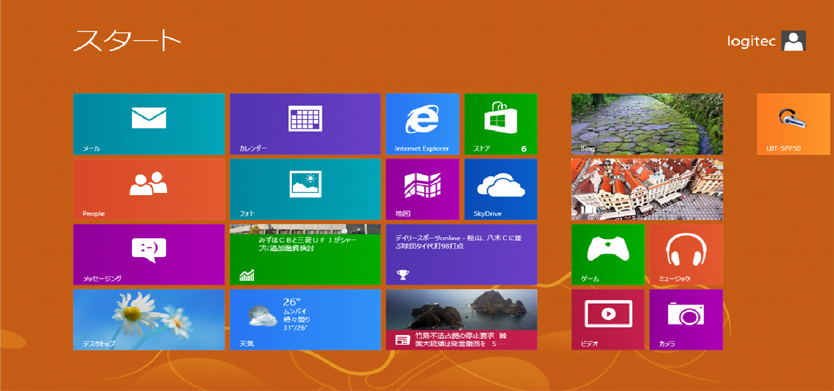Open the Desktop (デスクトップ) daisy tile
834x391 pixels.
[x=149, y=320]
